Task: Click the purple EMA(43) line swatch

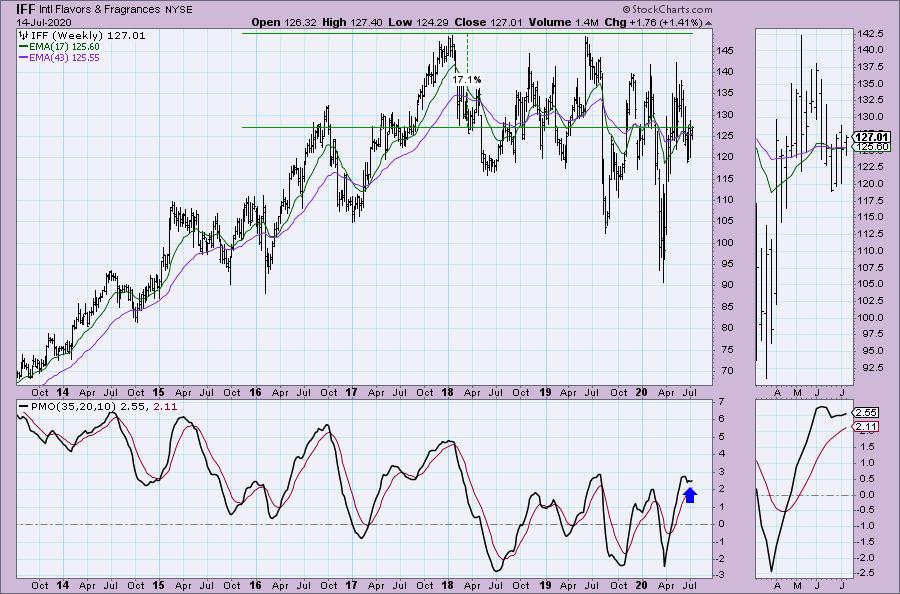Action: tap(24, 57)
